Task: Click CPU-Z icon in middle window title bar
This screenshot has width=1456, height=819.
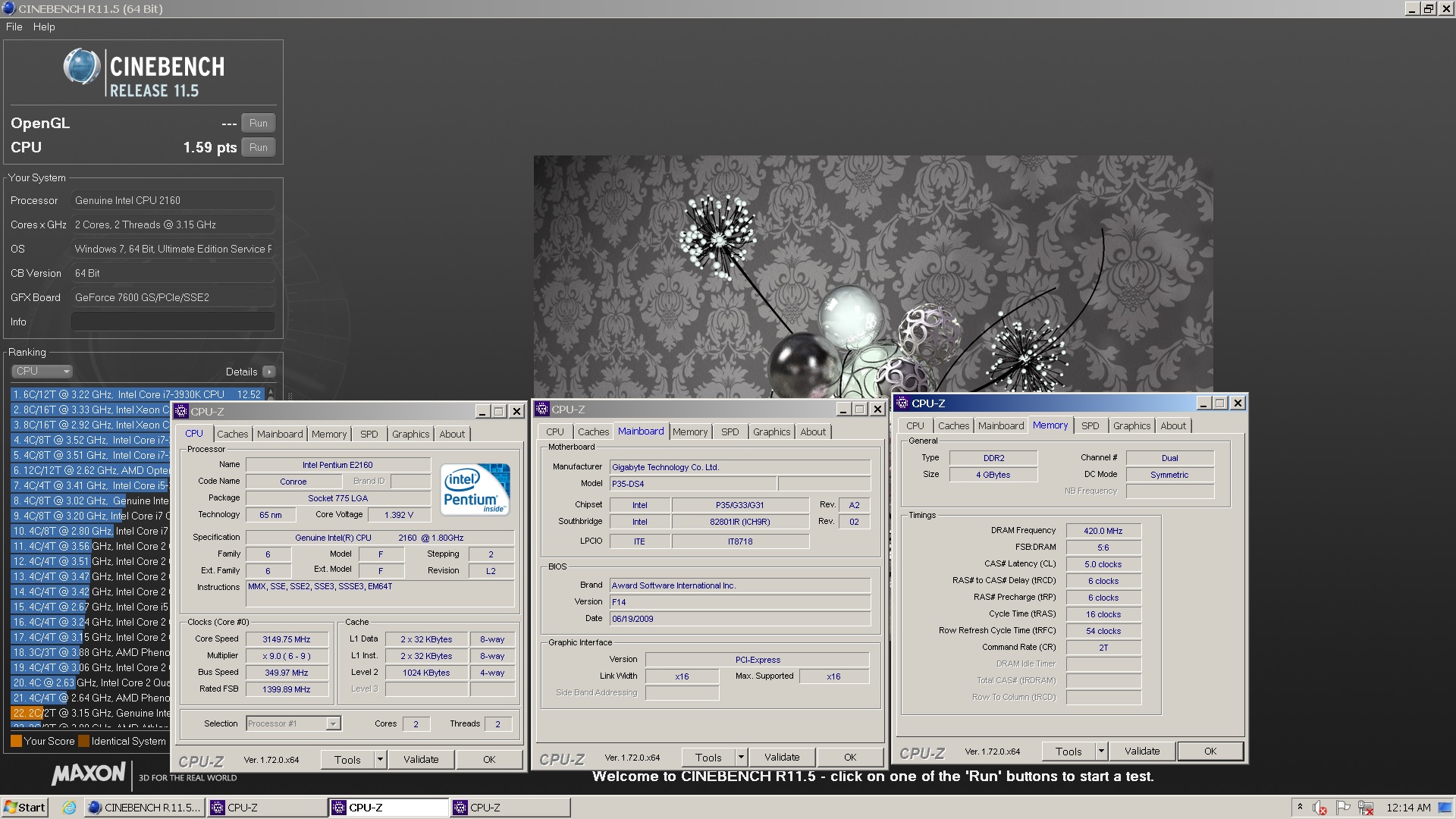Action: pyautogui.click(x=542, y=409)
